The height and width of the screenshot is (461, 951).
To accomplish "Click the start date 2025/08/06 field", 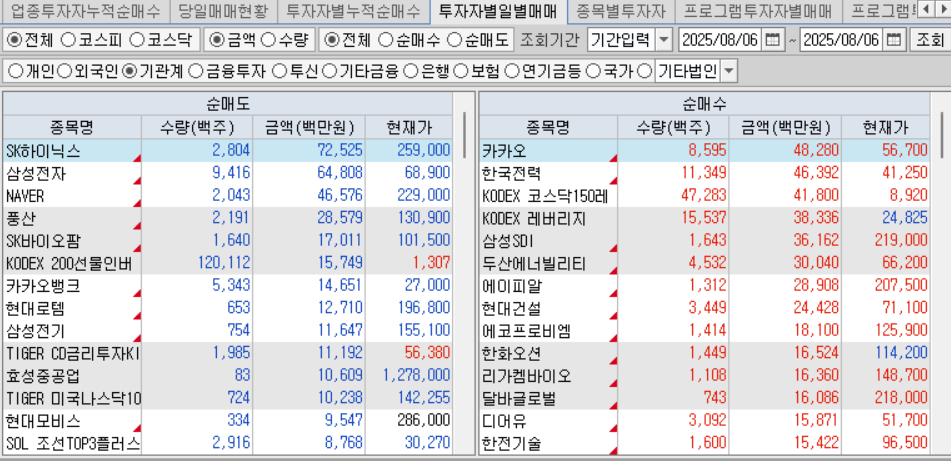I will [721, 41].
